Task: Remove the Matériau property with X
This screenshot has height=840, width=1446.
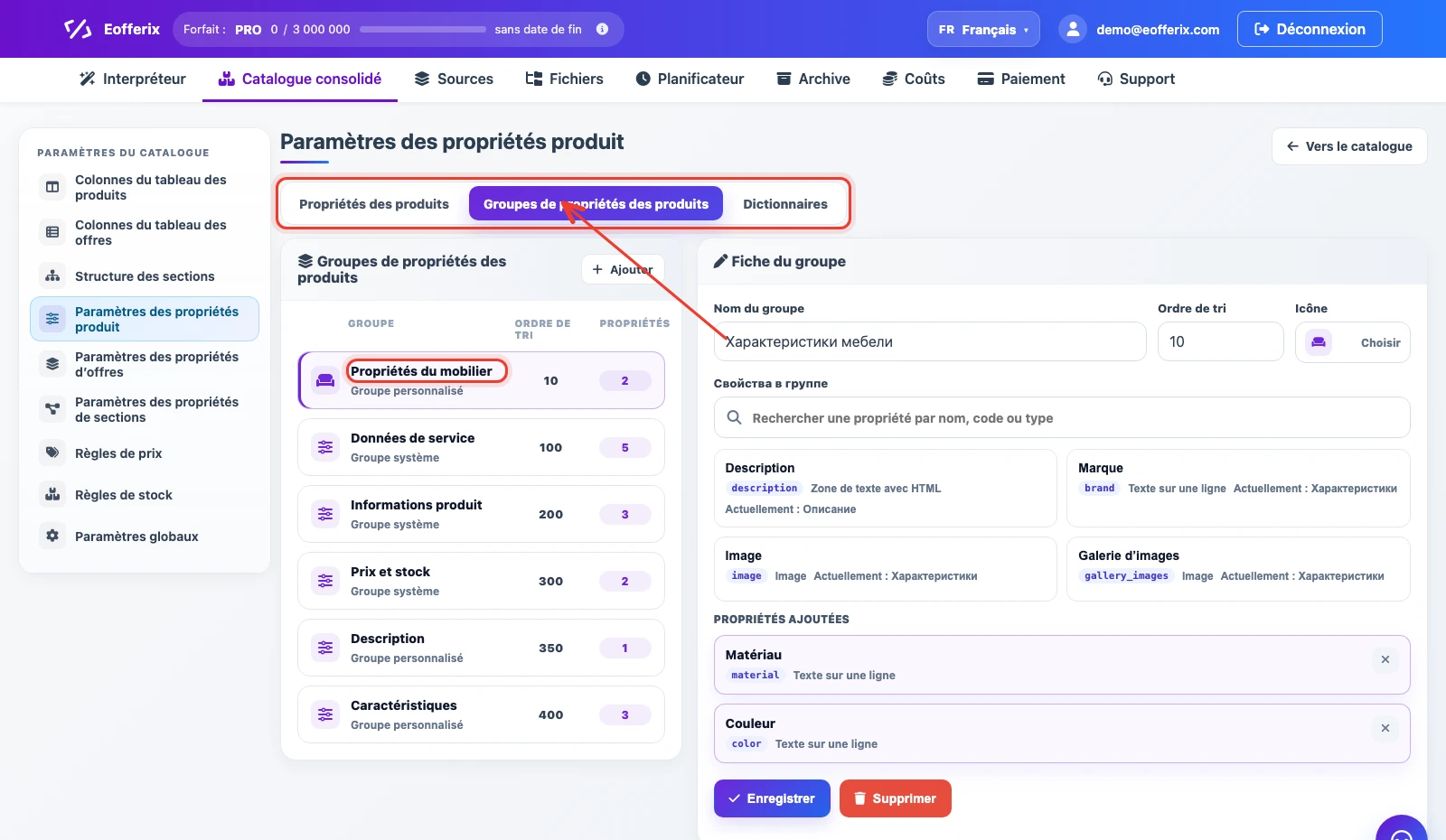Action: (1385, 659)
